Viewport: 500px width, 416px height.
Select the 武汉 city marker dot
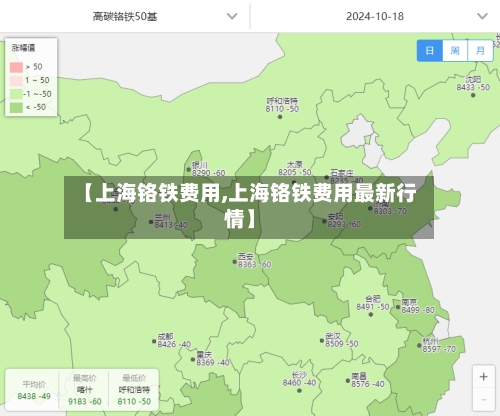[322, 341]
